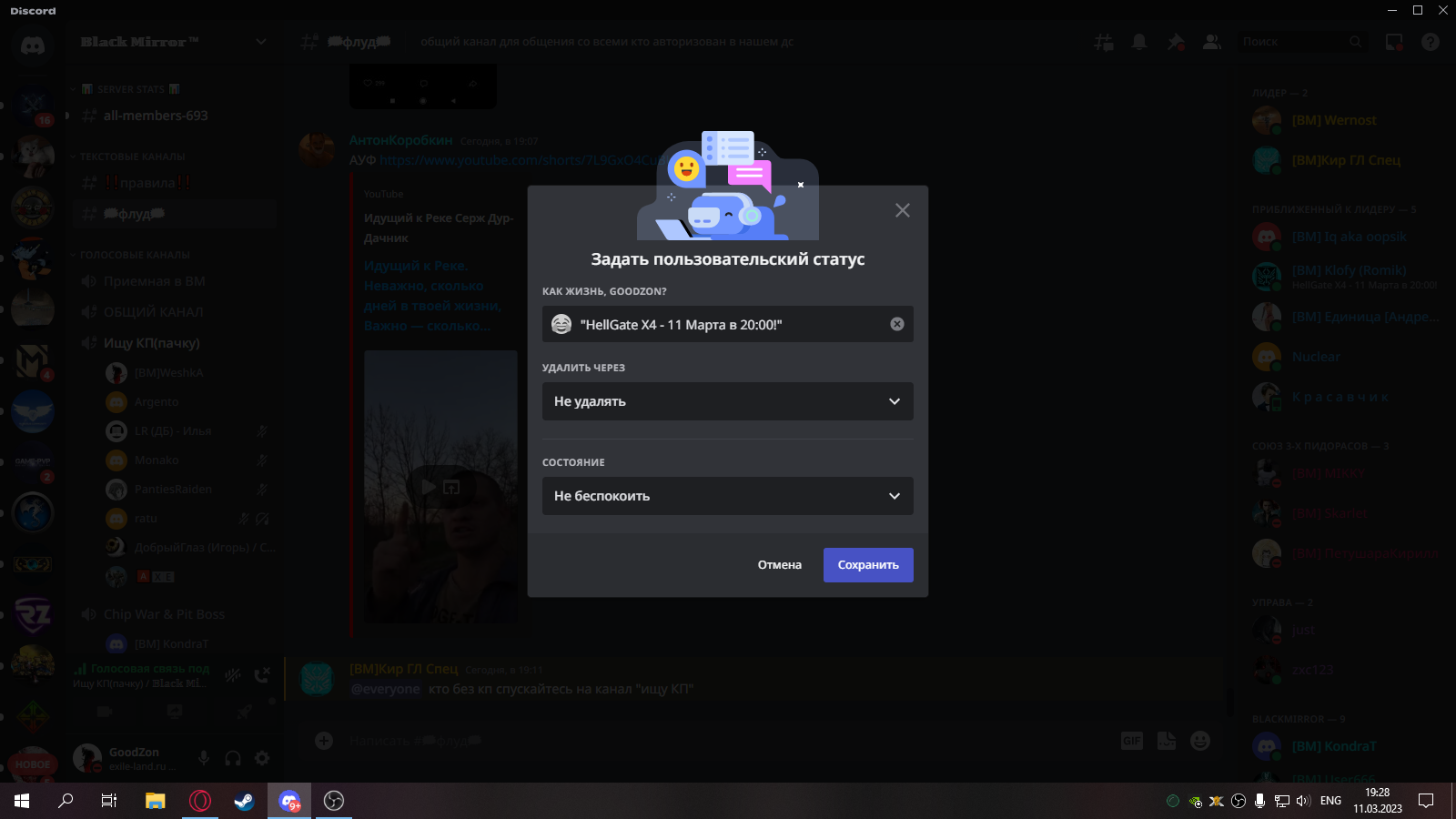Open the threads icon in channel header
The height and width of the screenshot is (819, 1456).
pyautogui.click(x=1104, y=42)
